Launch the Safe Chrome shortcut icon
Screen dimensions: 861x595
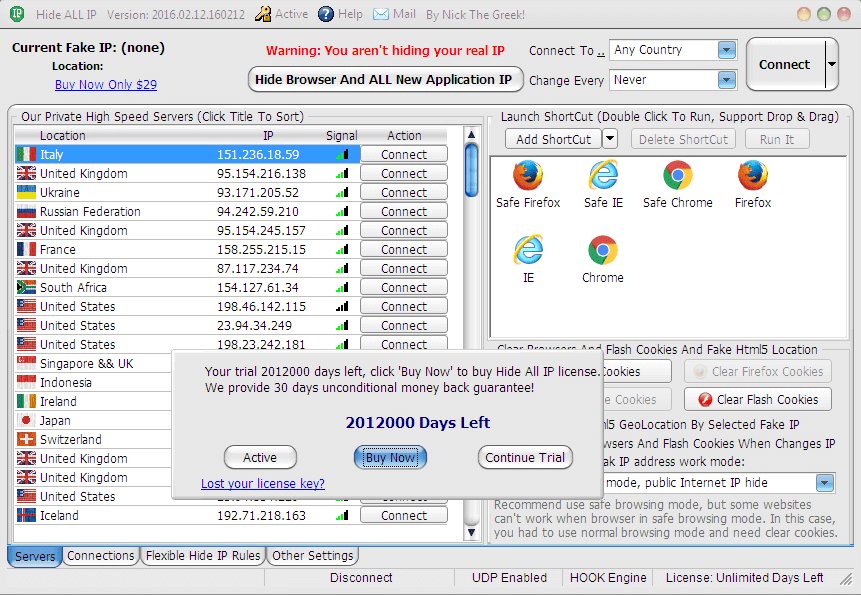pyautogui.click(x=678, y=176)
